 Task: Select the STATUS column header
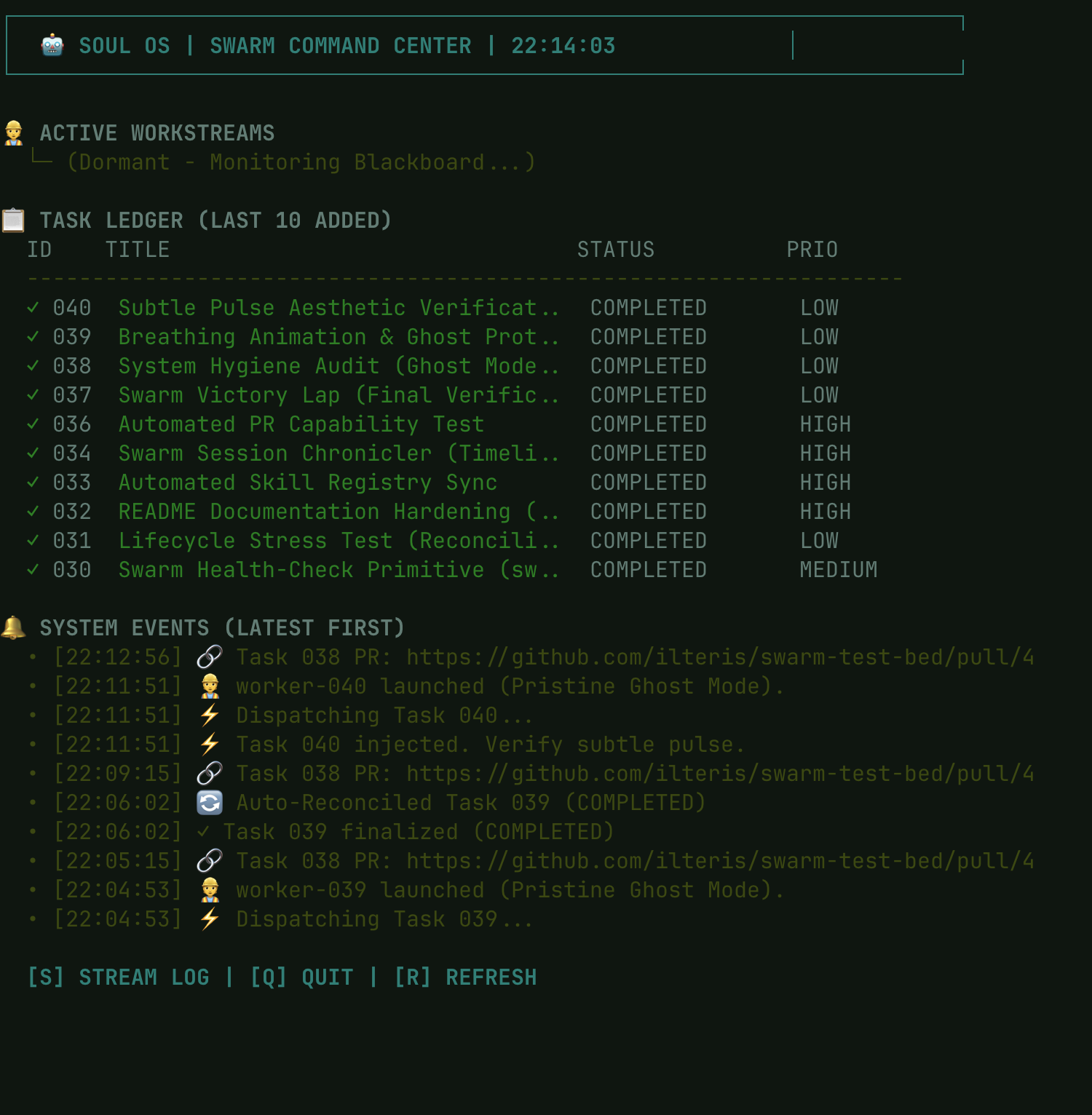(616, 249)
